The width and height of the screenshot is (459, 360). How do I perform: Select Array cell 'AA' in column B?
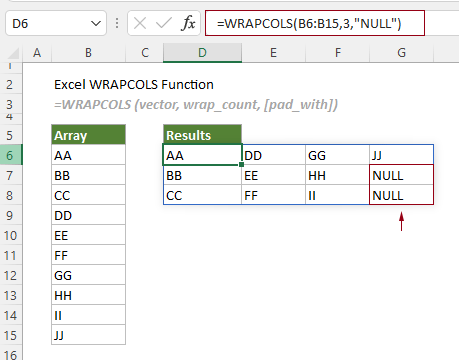88,155
